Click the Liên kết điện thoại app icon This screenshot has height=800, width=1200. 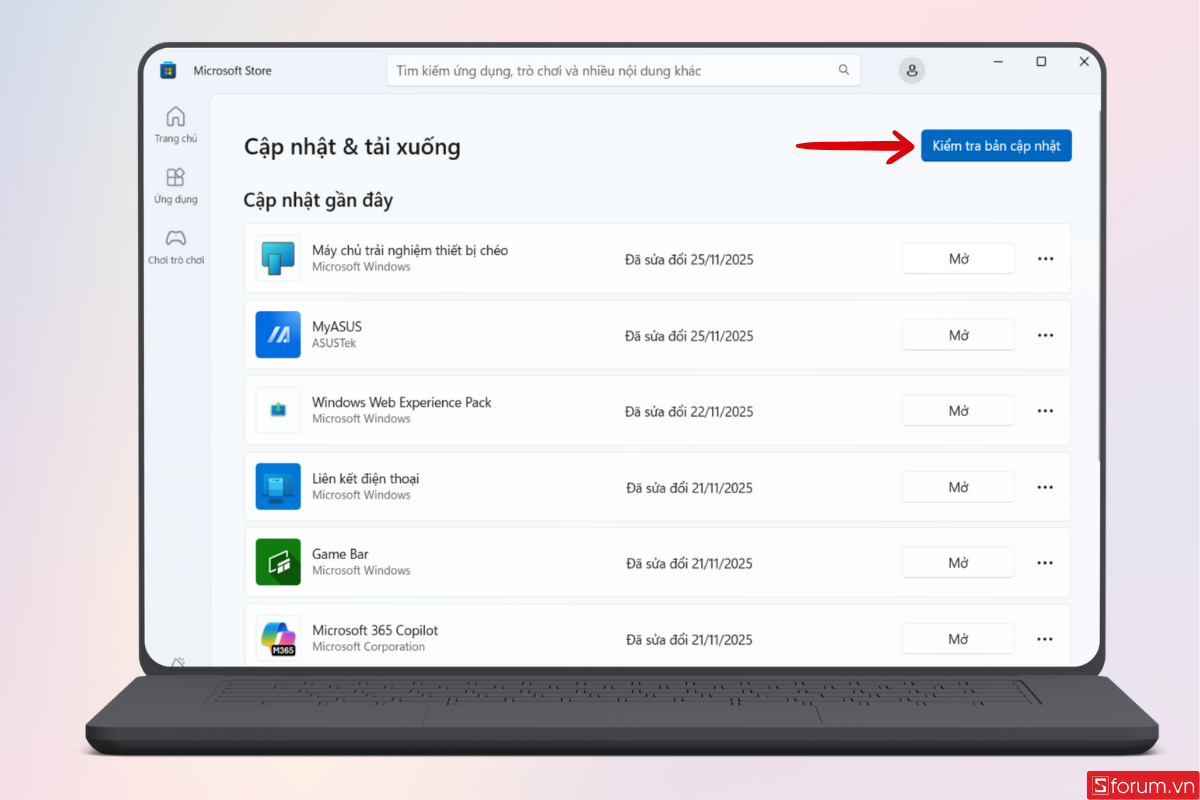tap(278, 486)
